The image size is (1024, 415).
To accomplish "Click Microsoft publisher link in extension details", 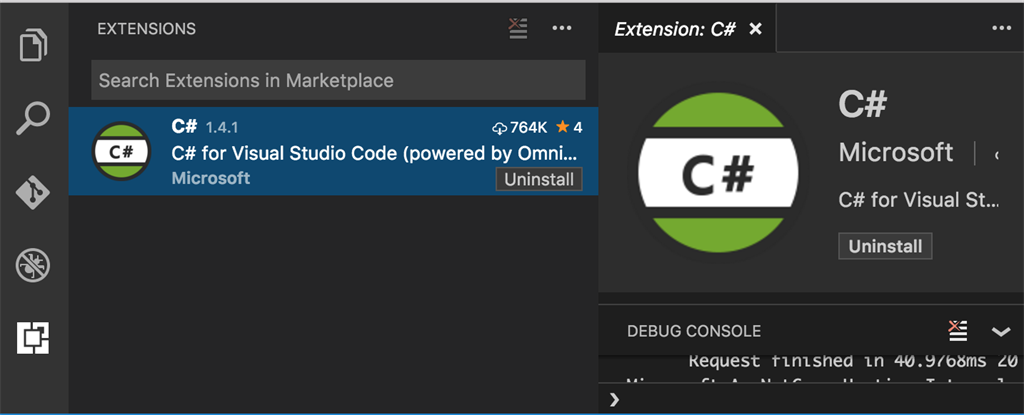I will tap(896, 152).
